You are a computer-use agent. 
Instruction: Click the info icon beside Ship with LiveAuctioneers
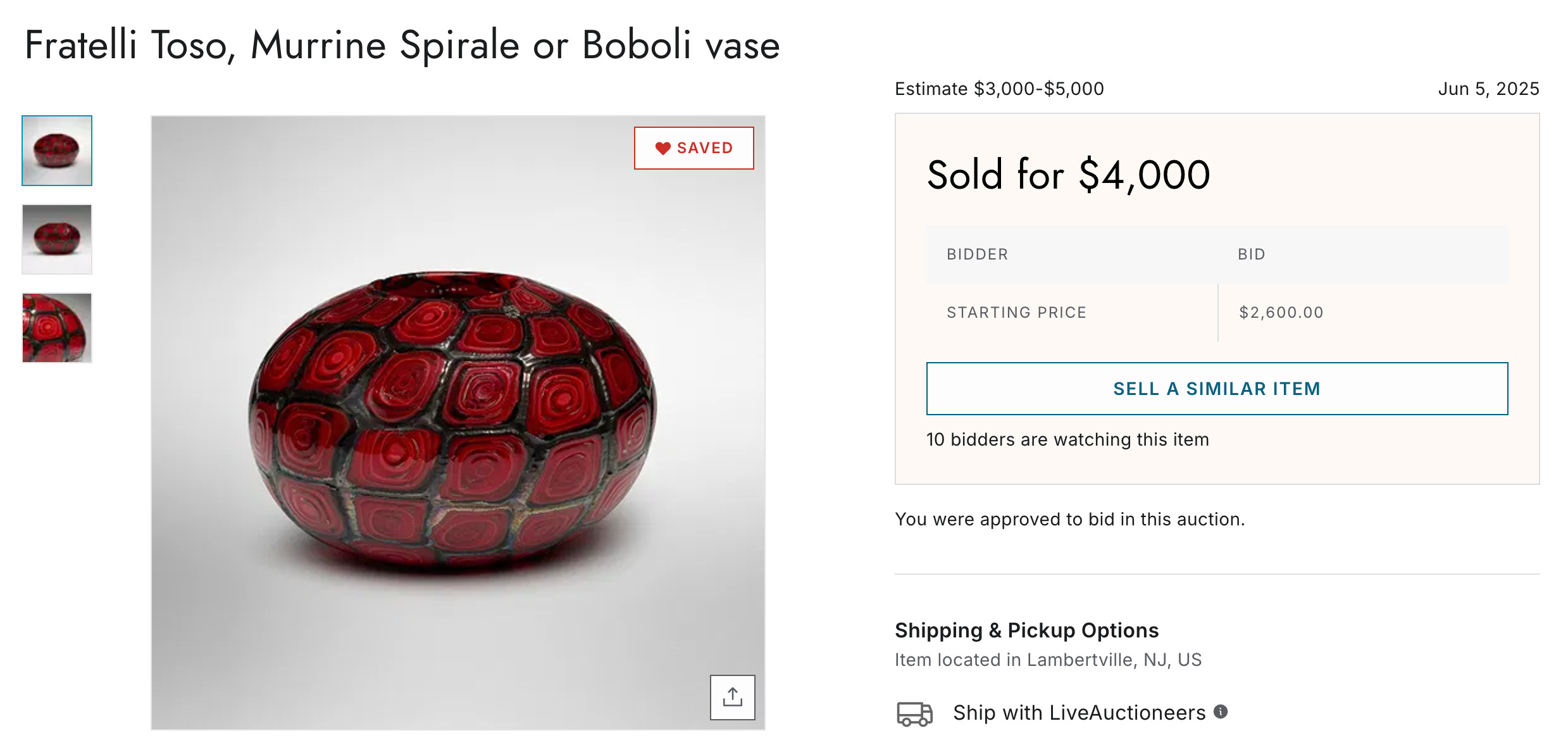click(1221, 711)
